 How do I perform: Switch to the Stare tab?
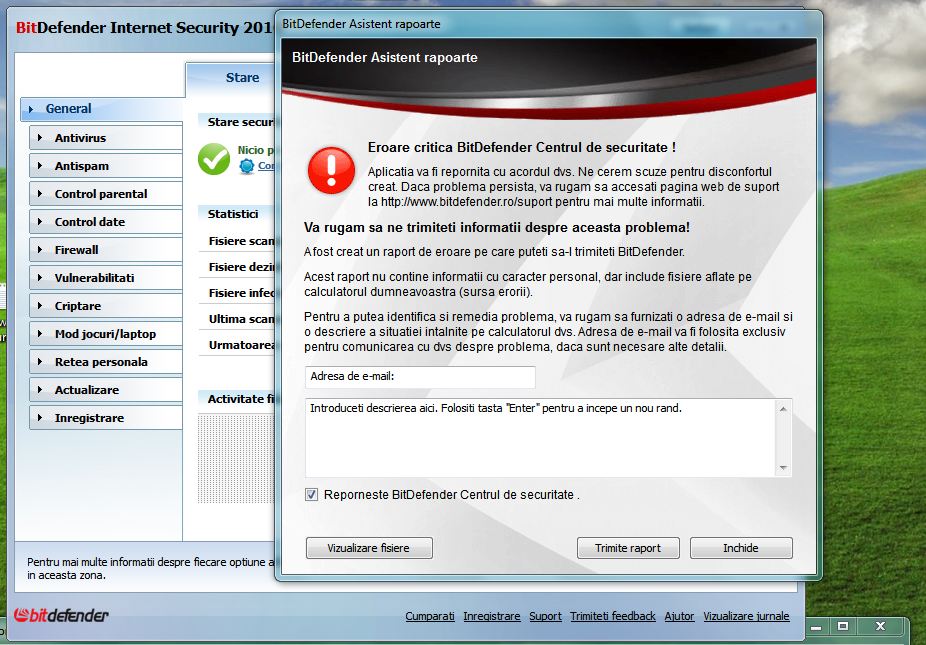242,77
